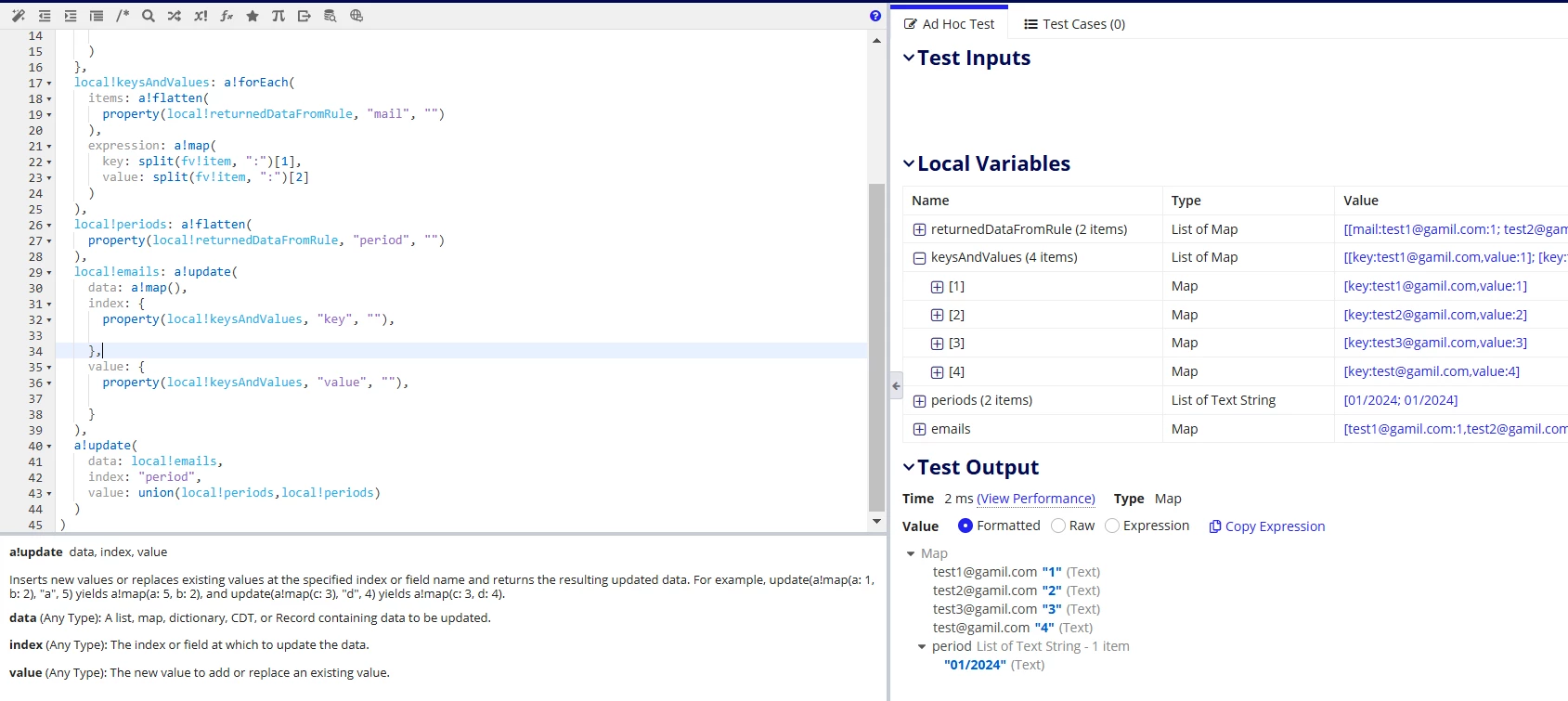Click the indent code icon
Image resolution: width=1568 pixels, height=701 pixels.
[x=71, y=16]
